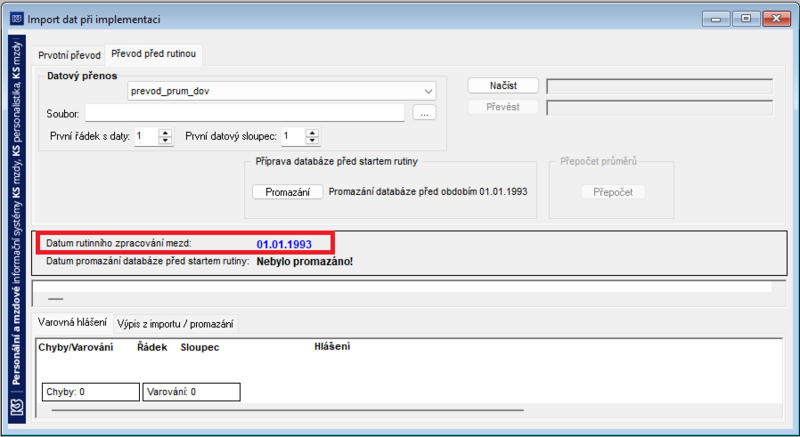
Task: Increase První řádek s daty value
Action: [x=165, y=133]
